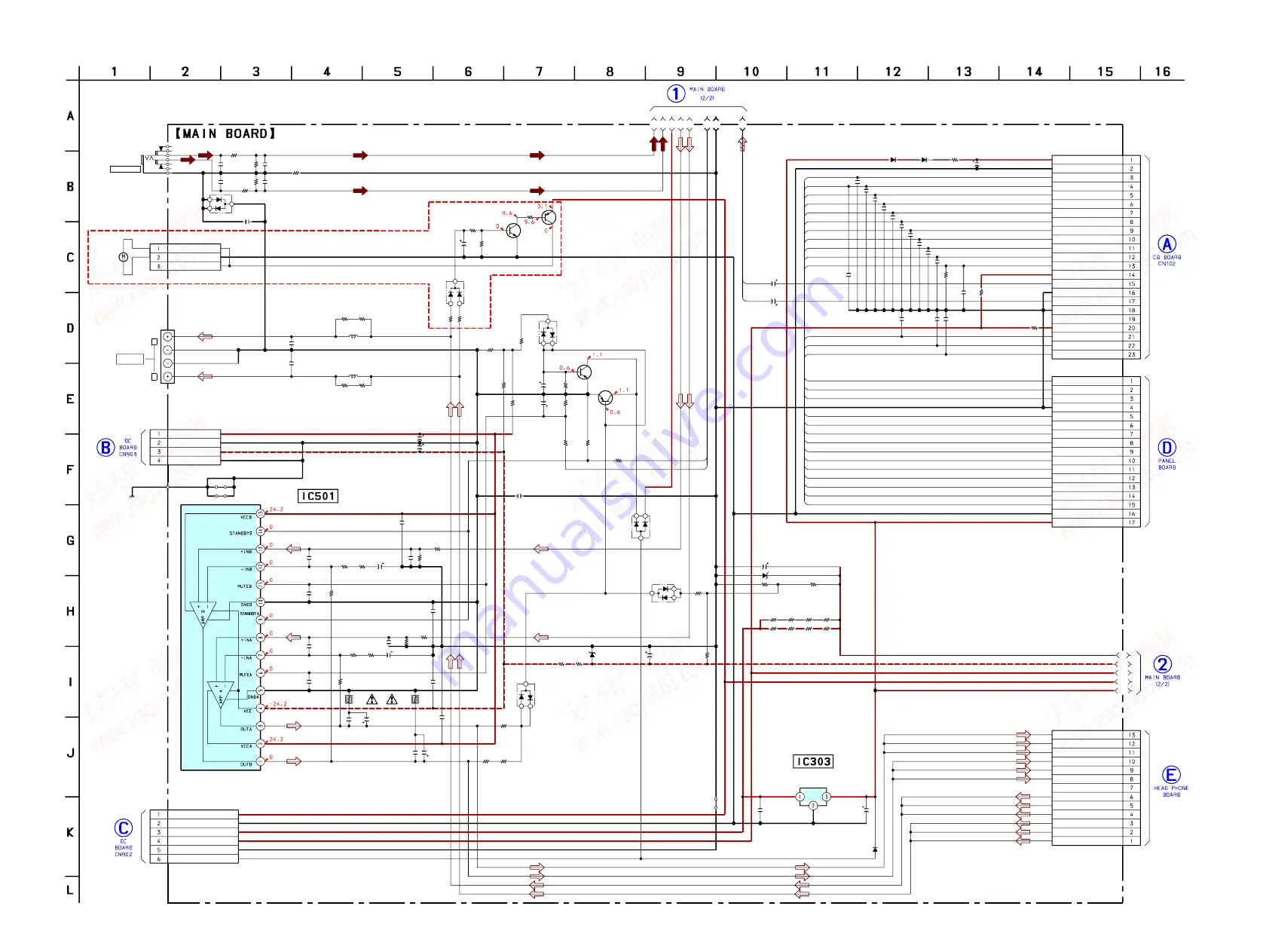Click row label L on the left ruler

[x=70, y=890]
